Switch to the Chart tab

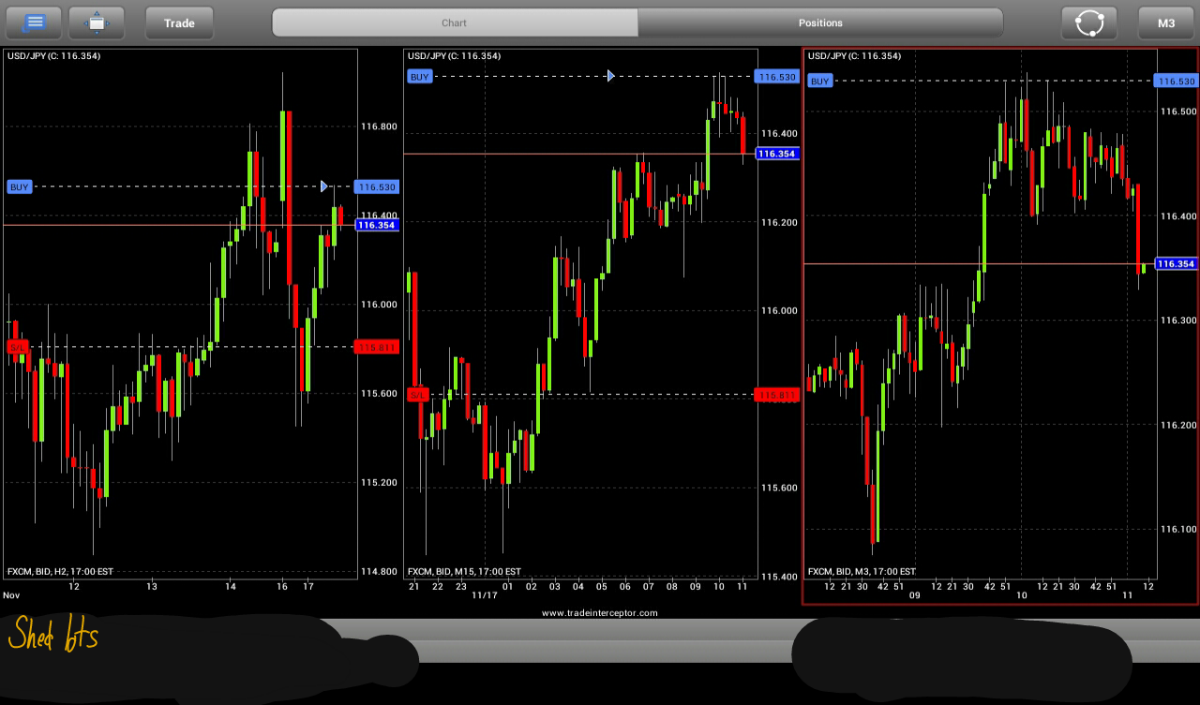tap(454, 22)
